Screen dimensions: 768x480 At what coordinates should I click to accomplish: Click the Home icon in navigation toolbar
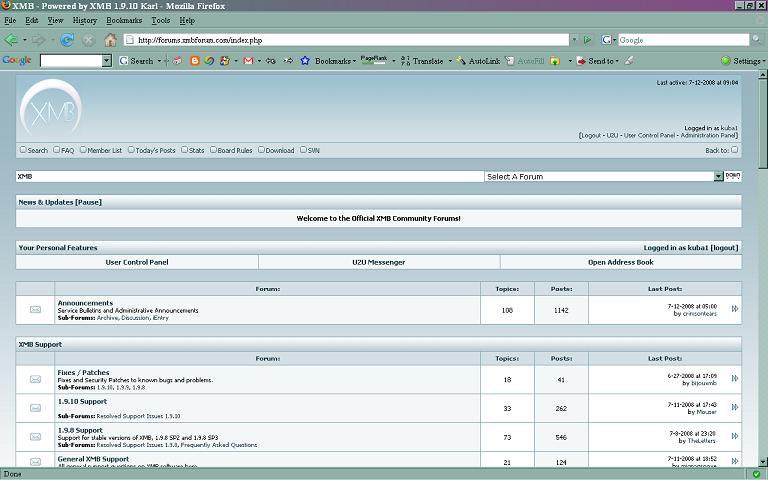[111, 40]
